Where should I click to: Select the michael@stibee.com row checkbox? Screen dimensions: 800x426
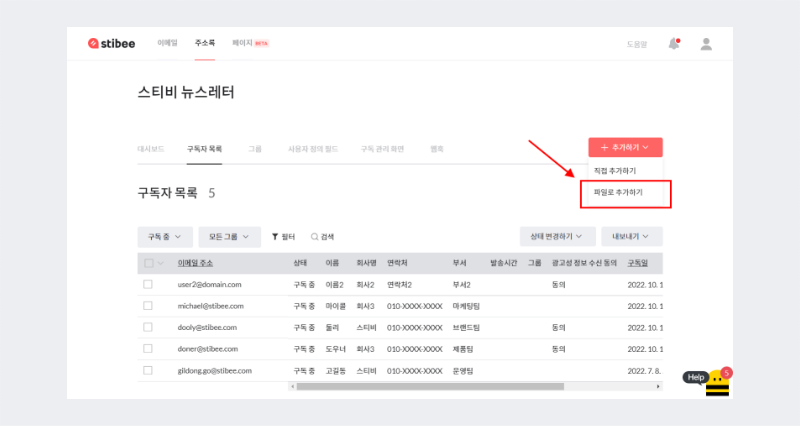click(148, 306)
